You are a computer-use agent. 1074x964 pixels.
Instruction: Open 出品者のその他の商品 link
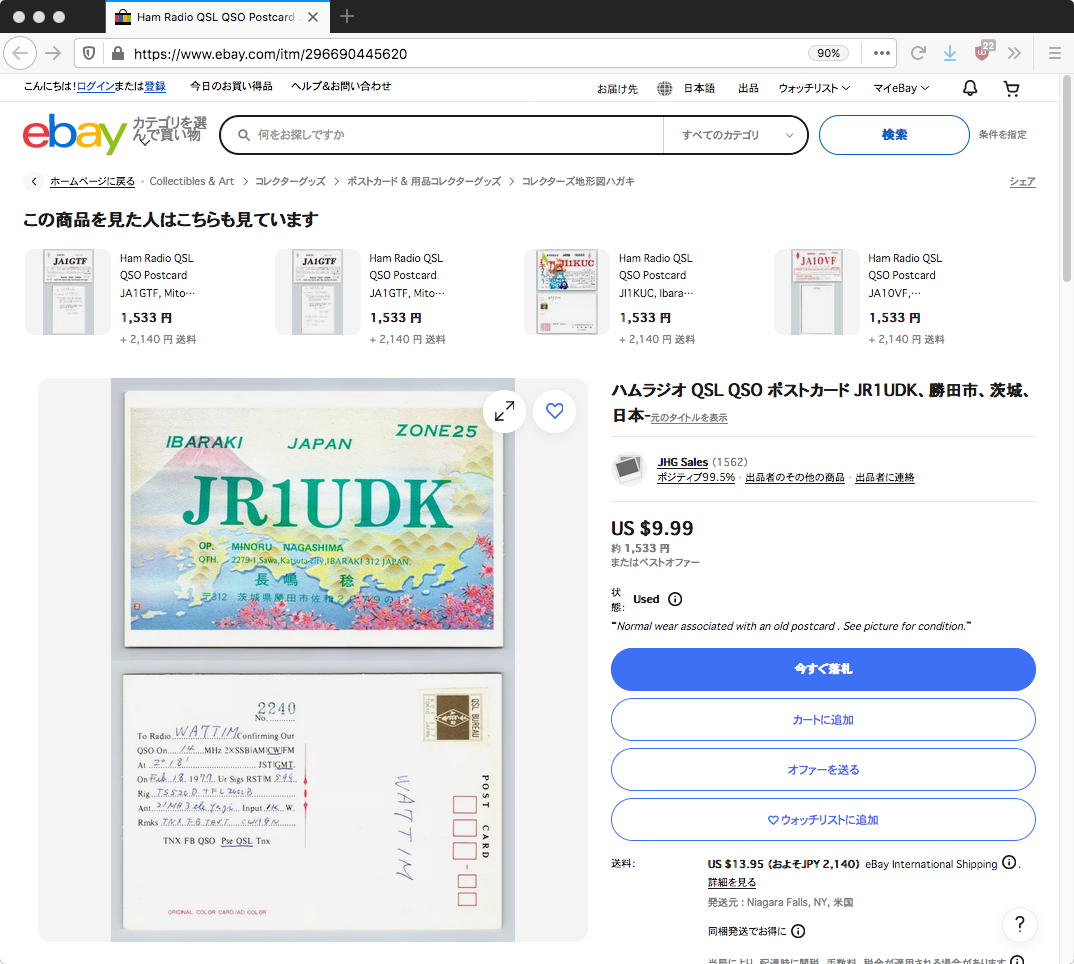795,478
